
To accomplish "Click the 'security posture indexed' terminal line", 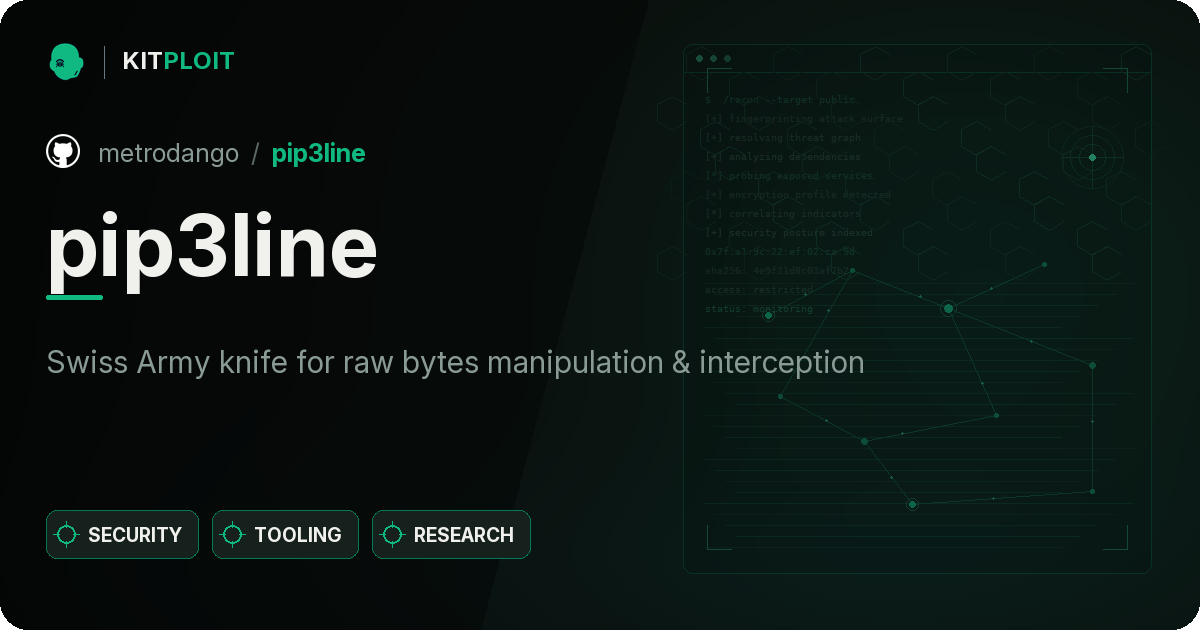I will (x=788, y=233).
